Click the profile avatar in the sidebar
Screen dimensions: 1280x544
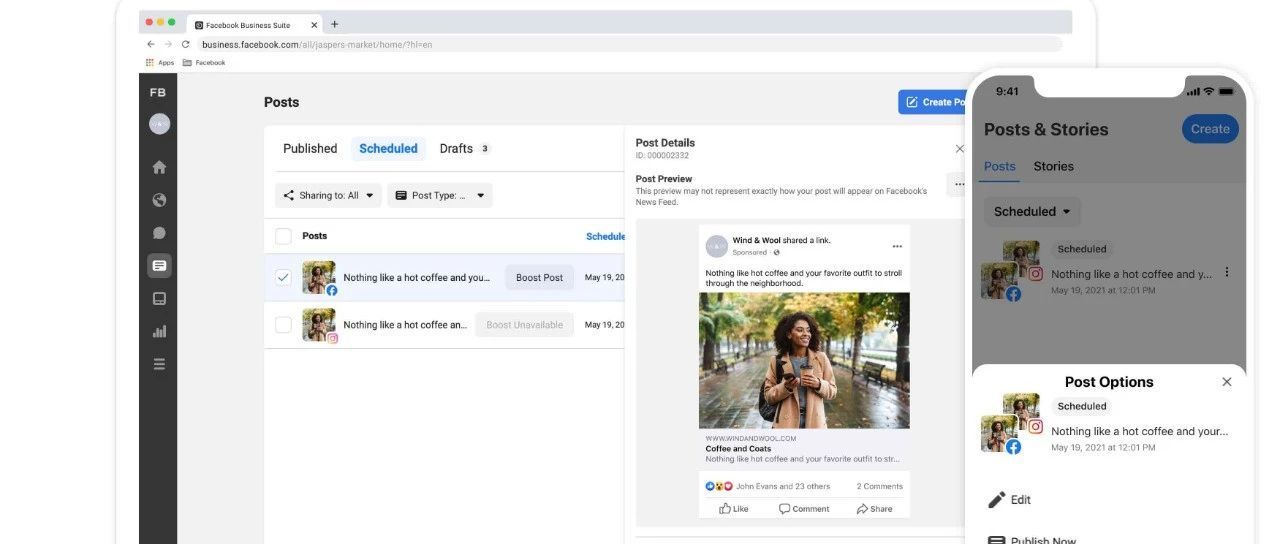click(159, 124)
